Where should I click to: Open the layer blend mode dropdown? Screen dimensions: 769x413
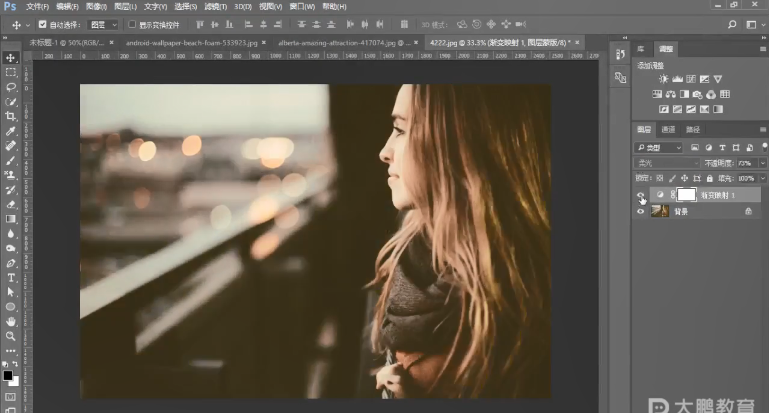point(667,163)
